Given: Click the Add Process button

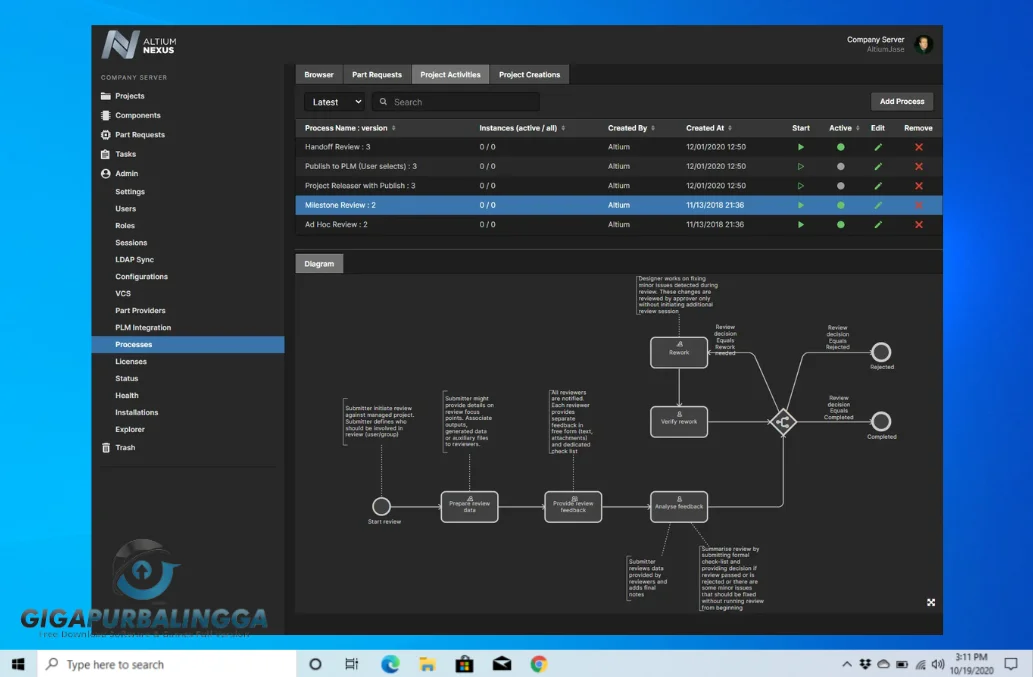Looking at the screenshot, I should click(901, 101).
